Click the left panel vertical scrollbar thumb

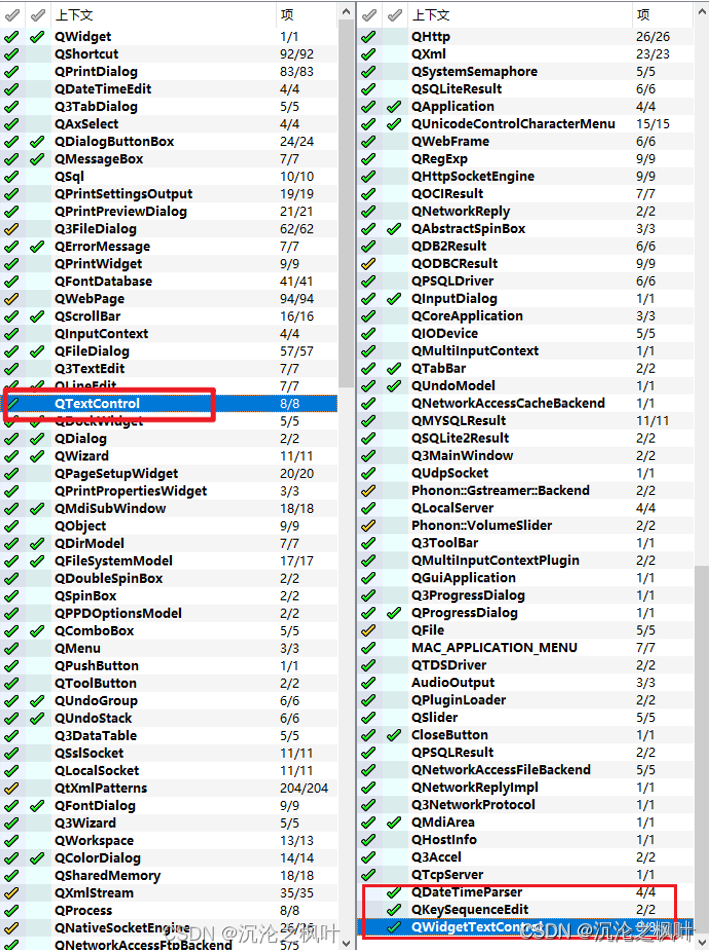point(345,203)
